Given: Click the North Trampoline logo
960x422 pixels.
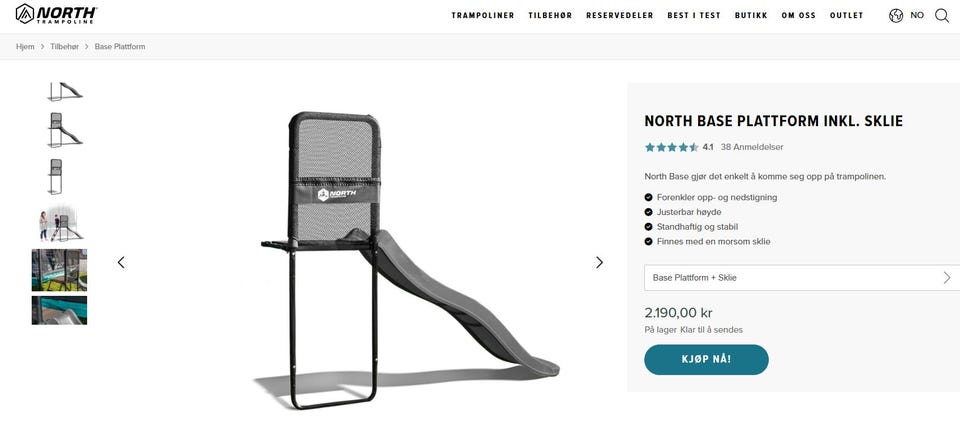Looking at the screenshot, I should 56,13.
